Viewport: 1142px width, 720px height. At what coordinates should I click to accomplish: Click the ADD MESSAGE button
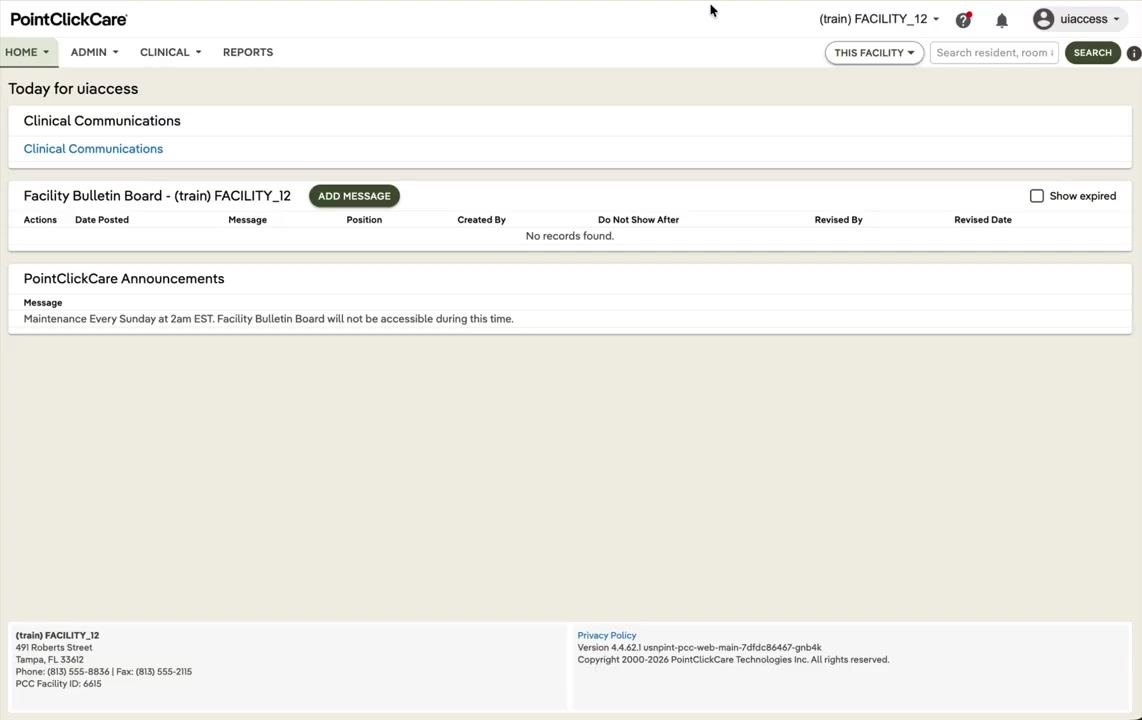click(354, 196)
